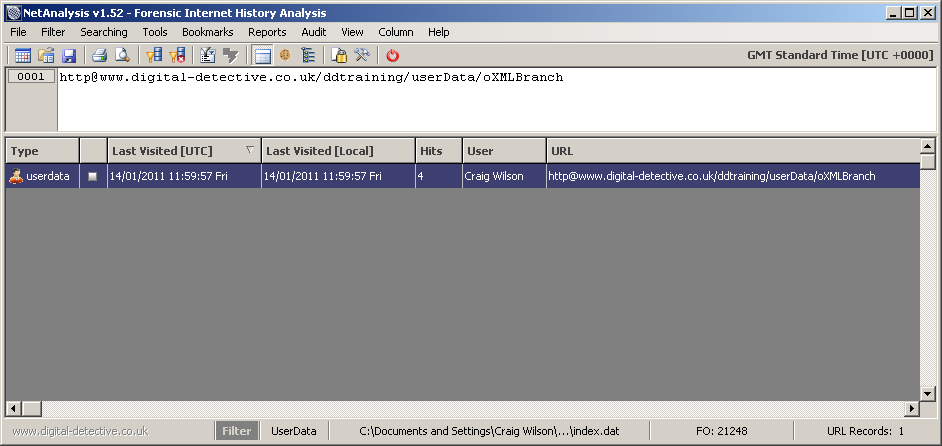
Task: Click the horizontal scrollbar thumb
Action: (x=31, y=409)
